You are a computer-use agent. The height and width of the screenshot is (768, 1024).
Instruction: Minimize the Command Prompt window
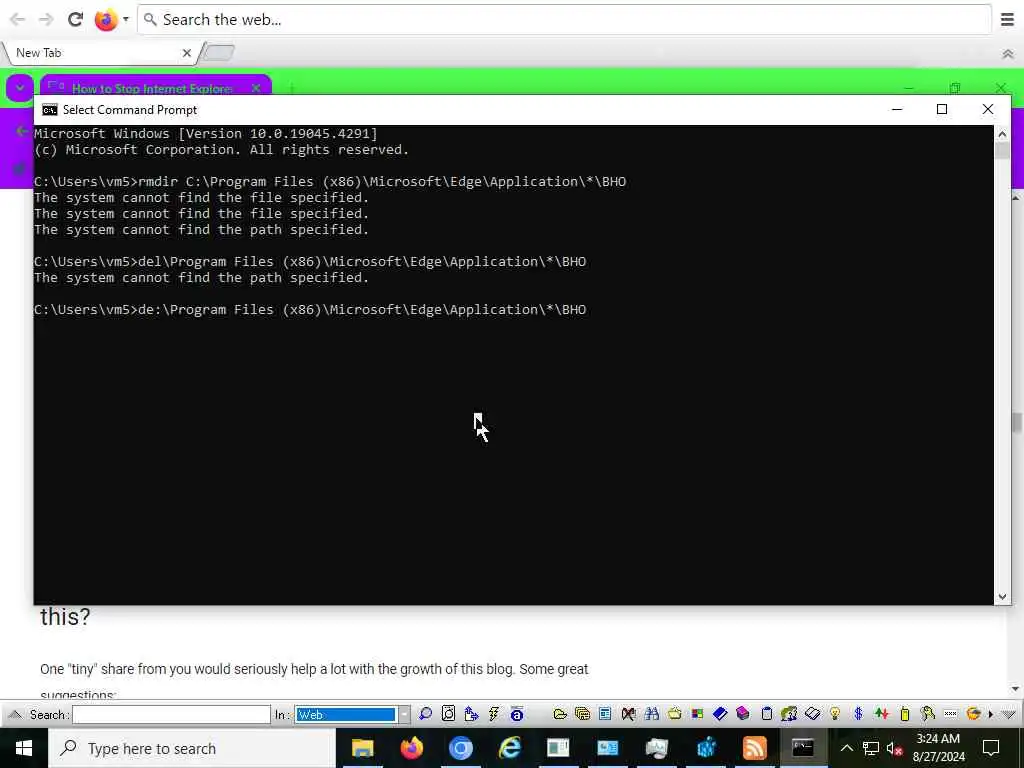pyautogui.click(x=897, y=109)
